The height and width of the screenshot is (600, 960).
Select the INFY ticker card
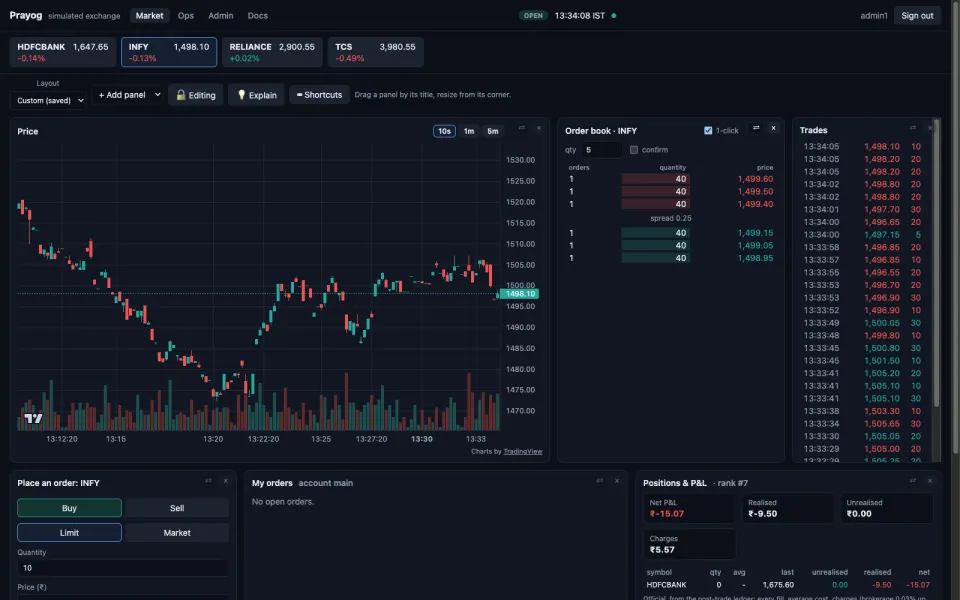(x=169, y=52)
